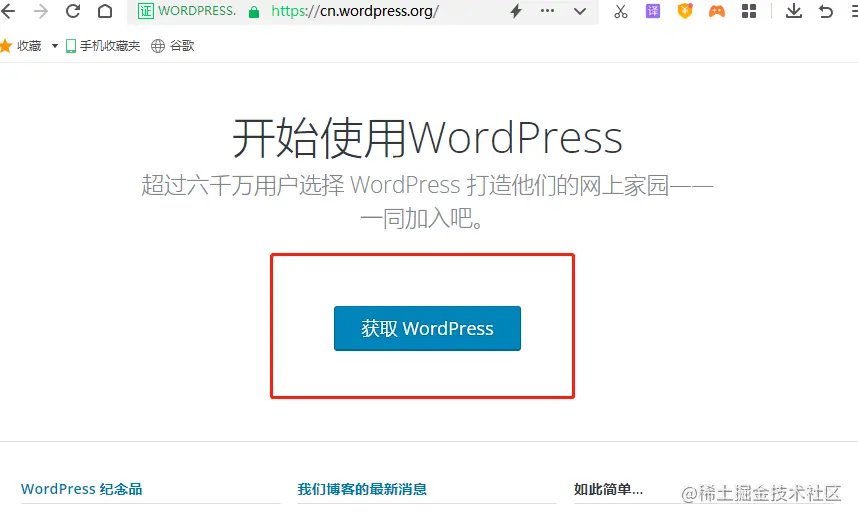Click the 如此简单... heading text
858x520 pixels.
(x=608, y=489)
